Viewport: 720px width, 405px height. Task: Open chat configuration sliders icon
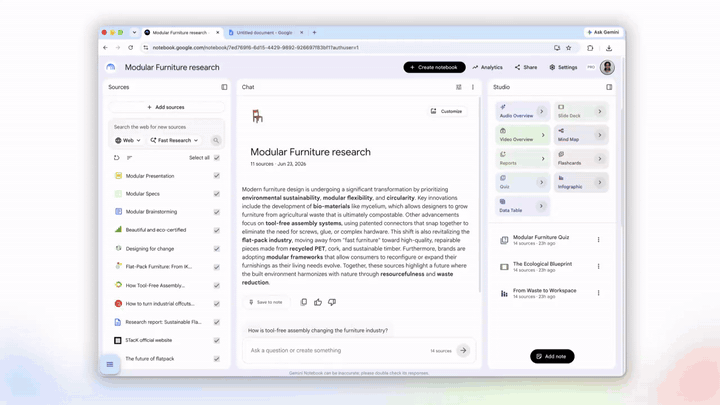click(458, 87)
